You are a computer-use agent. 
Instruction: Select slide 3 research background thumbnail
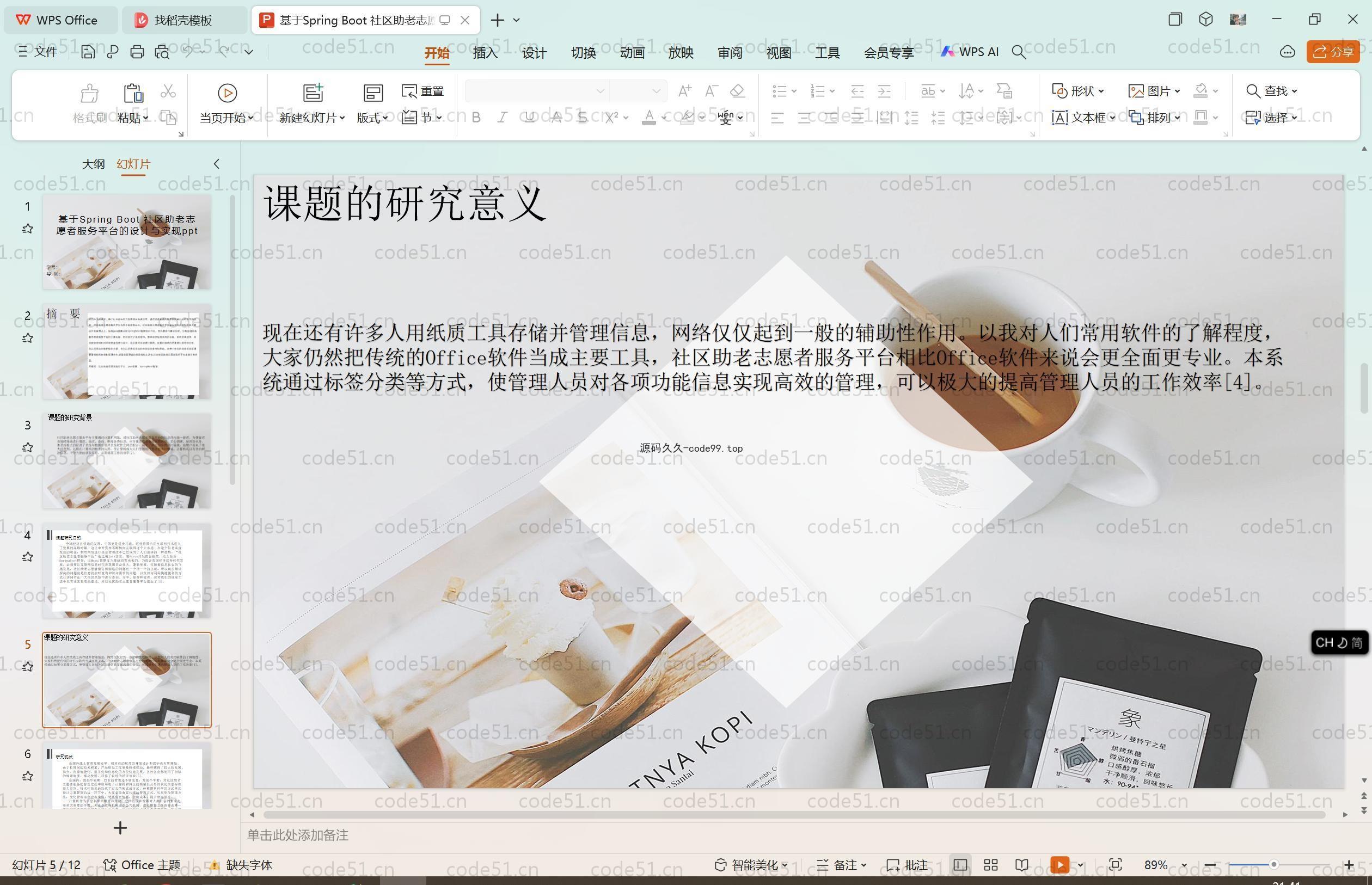coord(126,460)
